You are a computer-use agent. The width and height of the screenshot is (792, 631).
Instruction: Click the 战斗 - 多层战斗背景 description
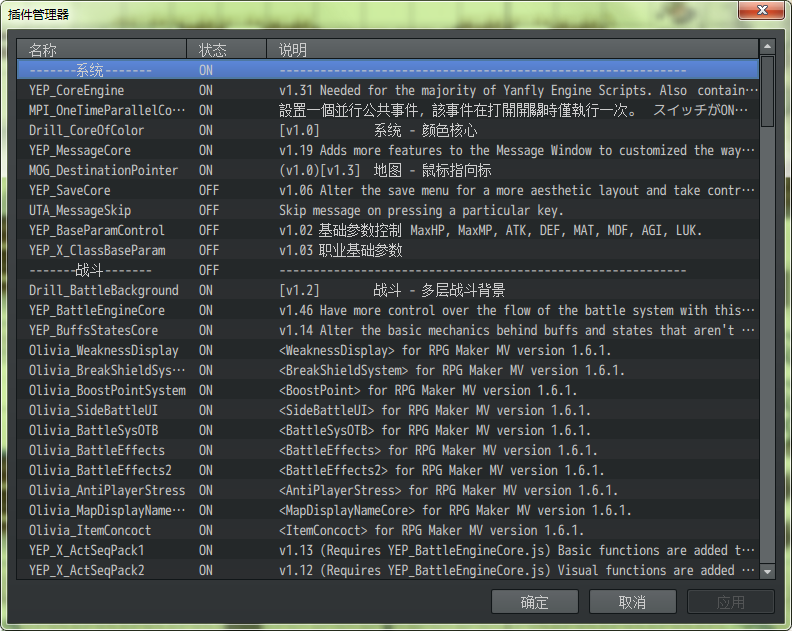coord(439,290)
